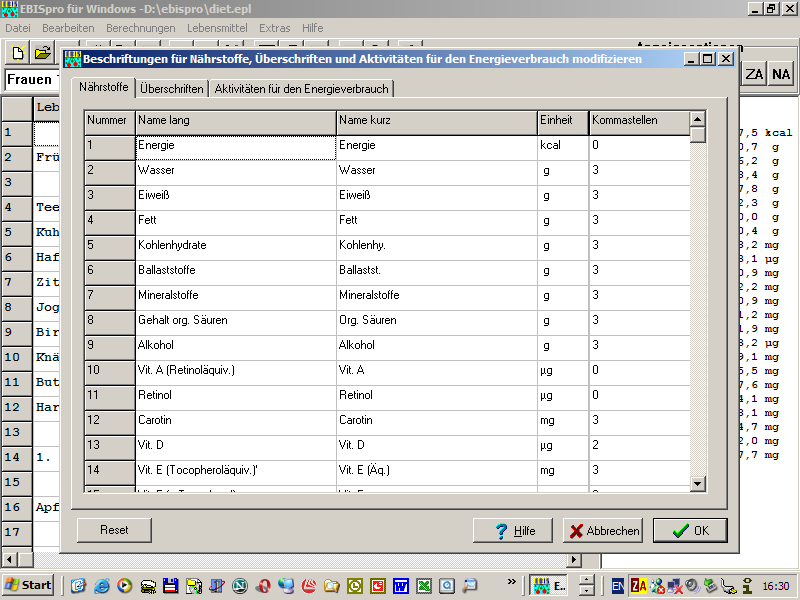Open the Aktivitäten für den Energieverbrauch tab

[x=301, y=89]
